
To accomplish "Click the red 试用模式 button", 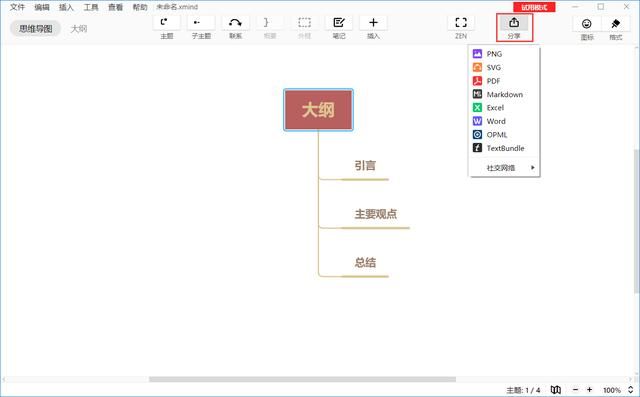I will (534, 7).
